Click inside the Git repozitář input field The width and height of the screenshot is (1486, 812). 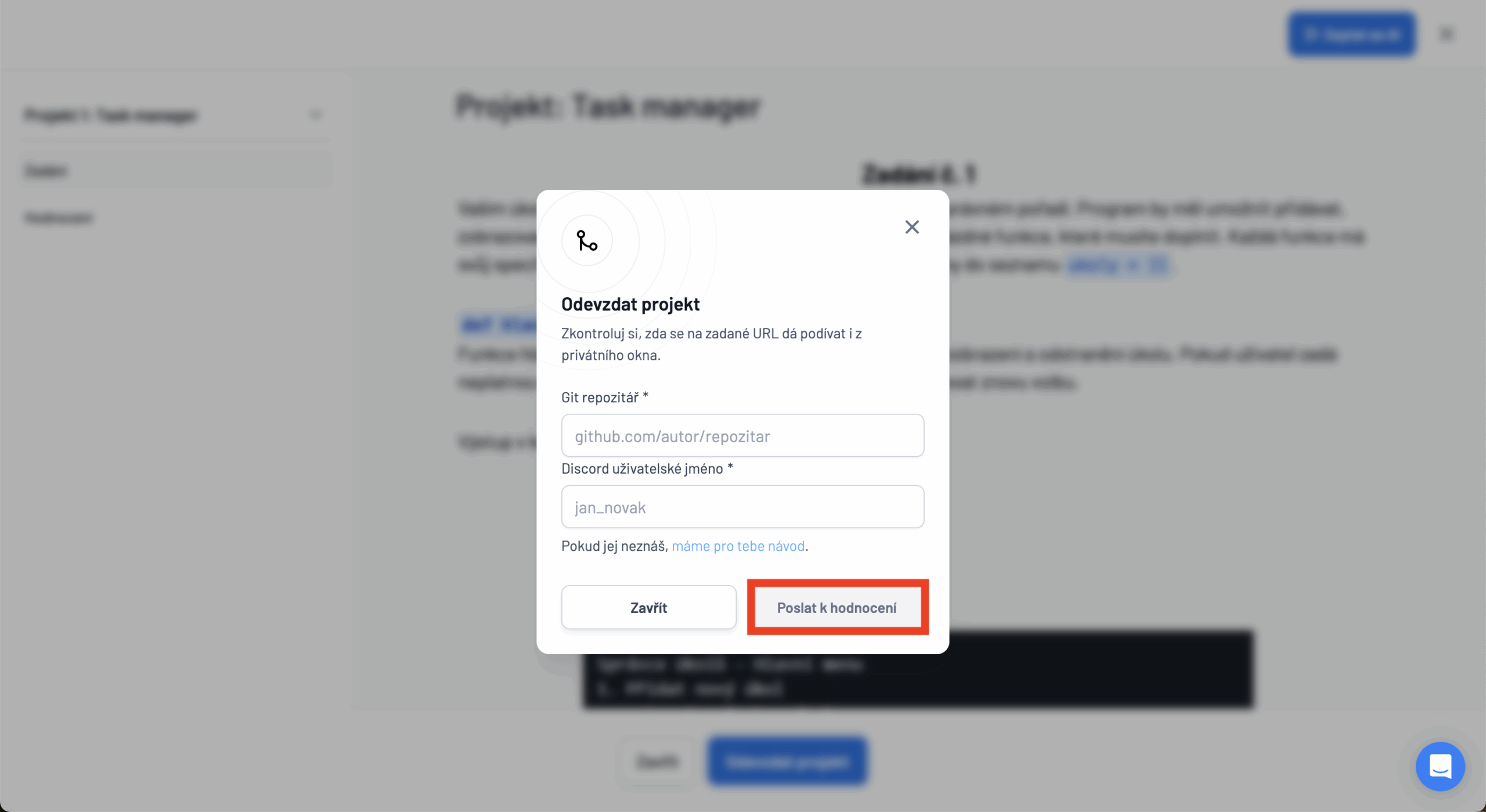click(742, 435)
